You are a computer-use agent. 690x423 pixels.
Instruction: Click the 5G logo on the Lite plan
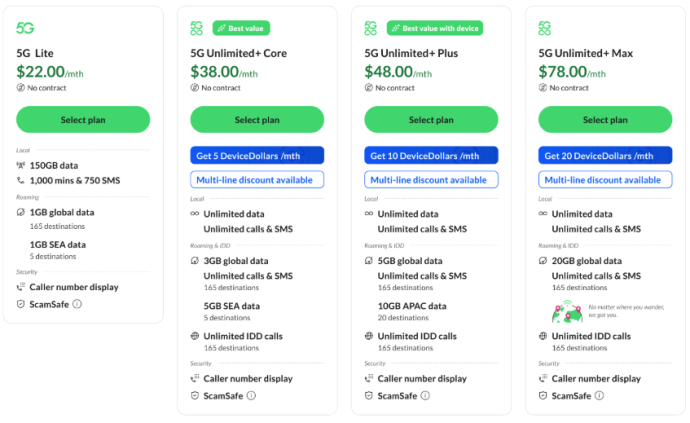(x=26, y=29)
